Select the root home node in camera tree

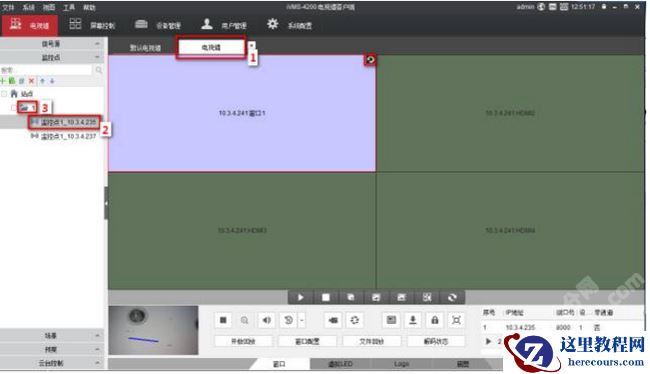pyautogui.click(x=22, y=94)
